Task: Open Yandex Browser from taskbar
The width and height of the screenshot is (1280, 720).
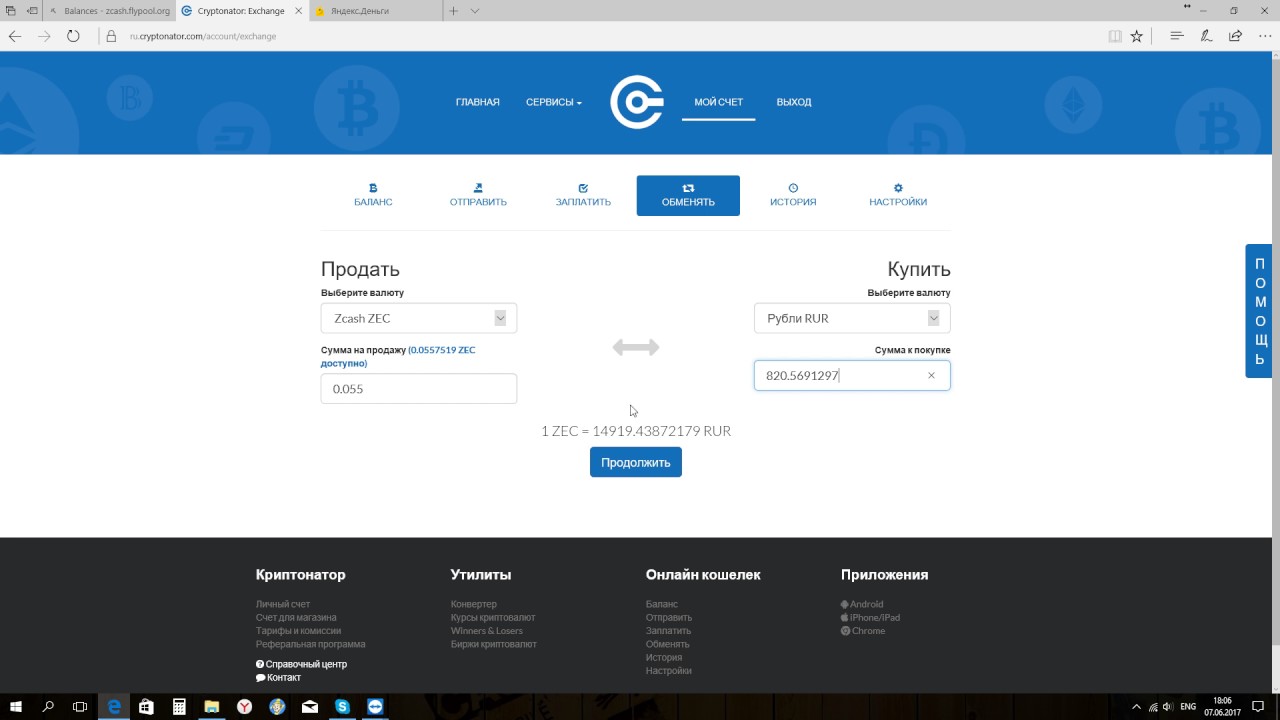Action: click(x=244, y=706)
